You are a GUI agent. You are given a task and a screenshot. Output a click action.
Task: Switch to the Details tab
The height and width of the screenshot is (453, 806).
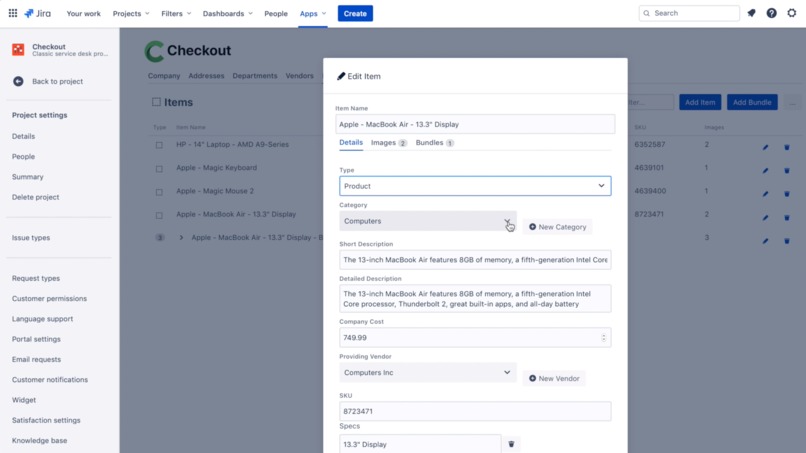tap(351, 142)
